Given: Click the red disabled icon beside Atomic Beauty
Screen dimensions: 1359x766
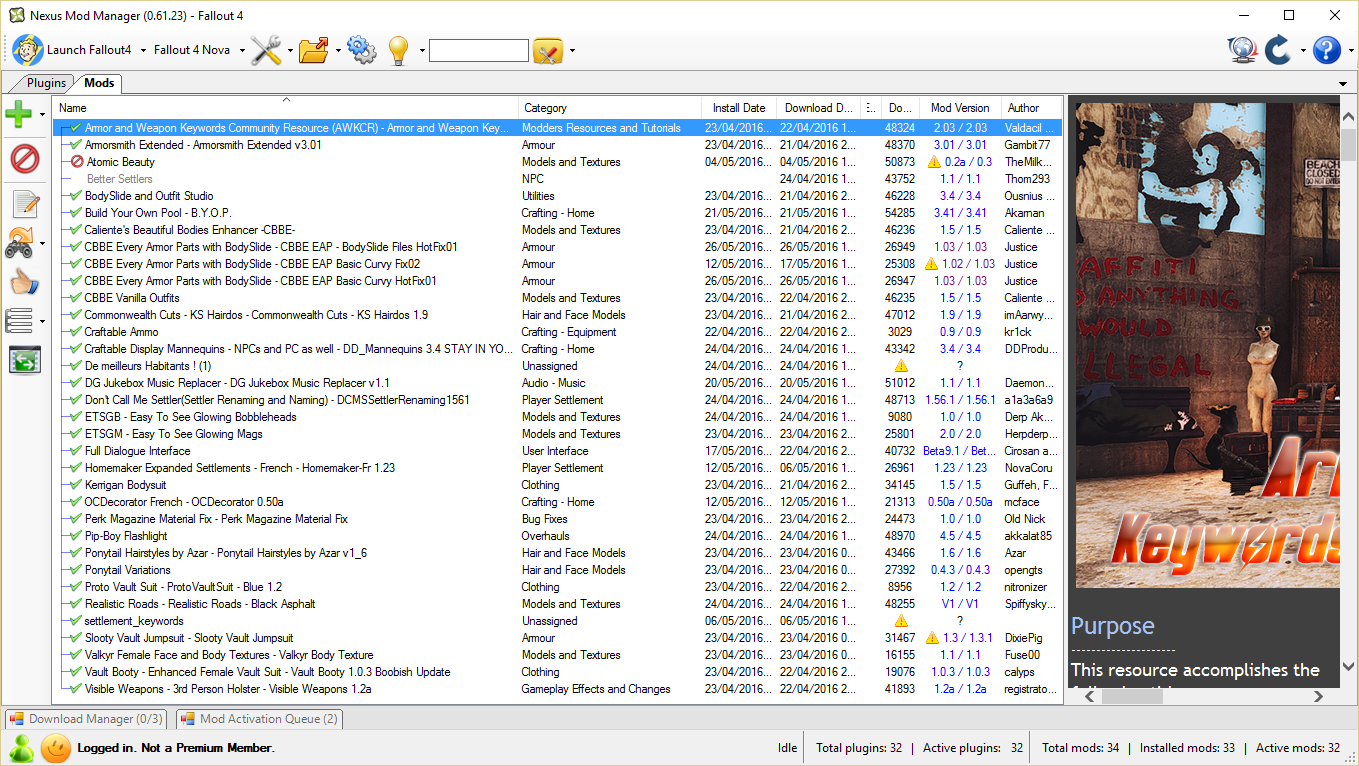Looking at the screenshot, I should (77, 162).
